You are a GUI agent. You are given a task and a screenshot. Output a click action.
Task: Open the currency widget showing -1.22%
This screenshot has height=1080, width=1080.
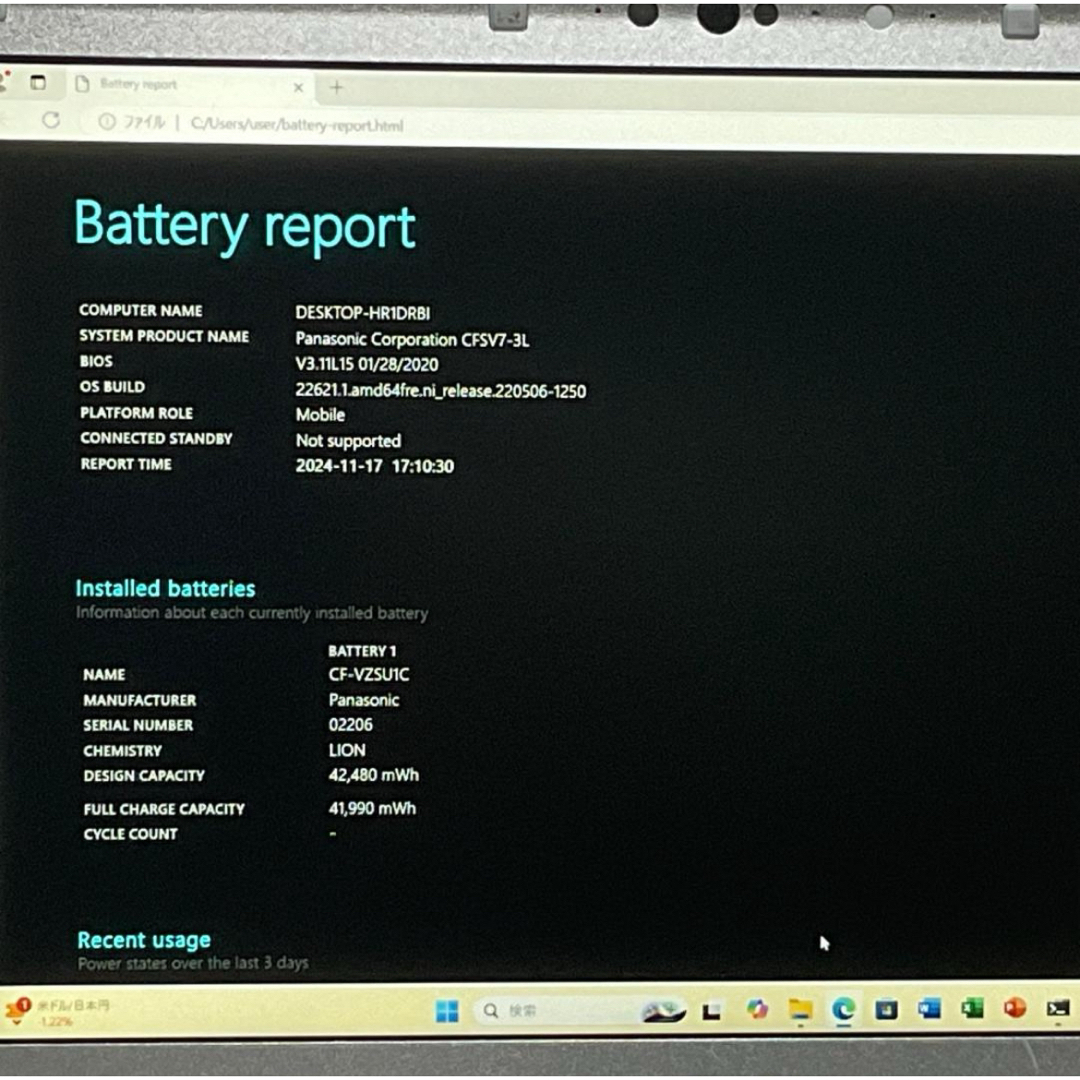pos(56,1012)
